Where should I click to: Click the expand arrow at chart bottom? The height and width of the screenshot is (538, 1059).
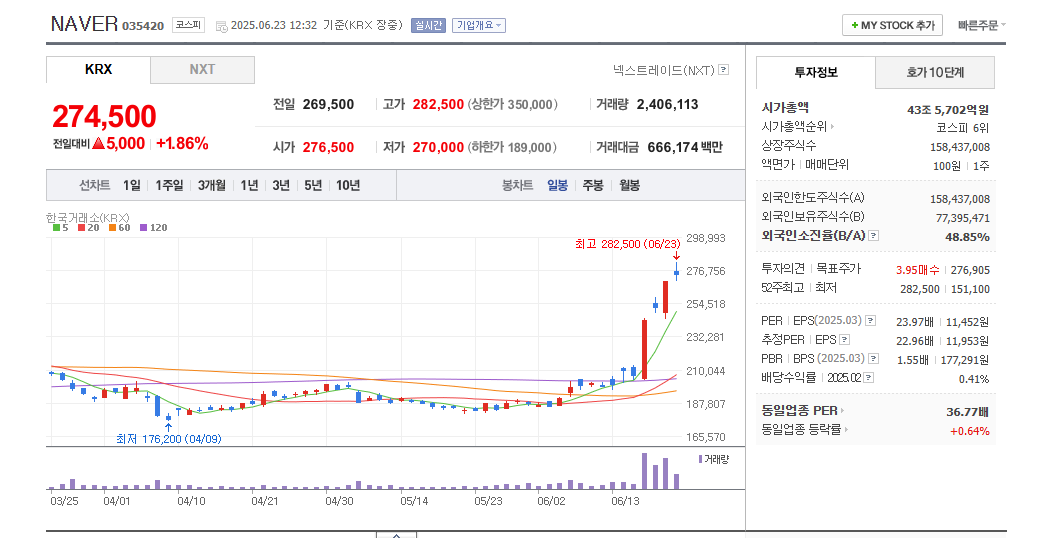point(396,535)
